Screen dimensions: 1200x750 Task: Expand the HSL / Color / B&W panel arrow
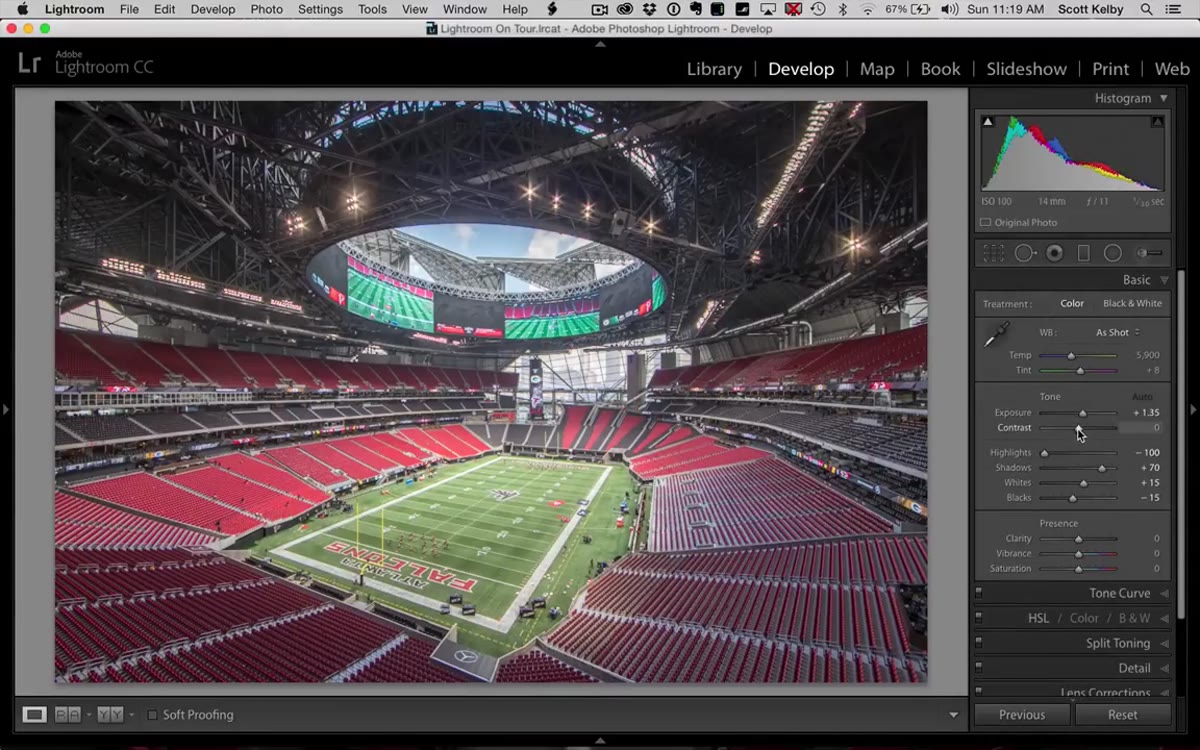(x=1164, y=619)
